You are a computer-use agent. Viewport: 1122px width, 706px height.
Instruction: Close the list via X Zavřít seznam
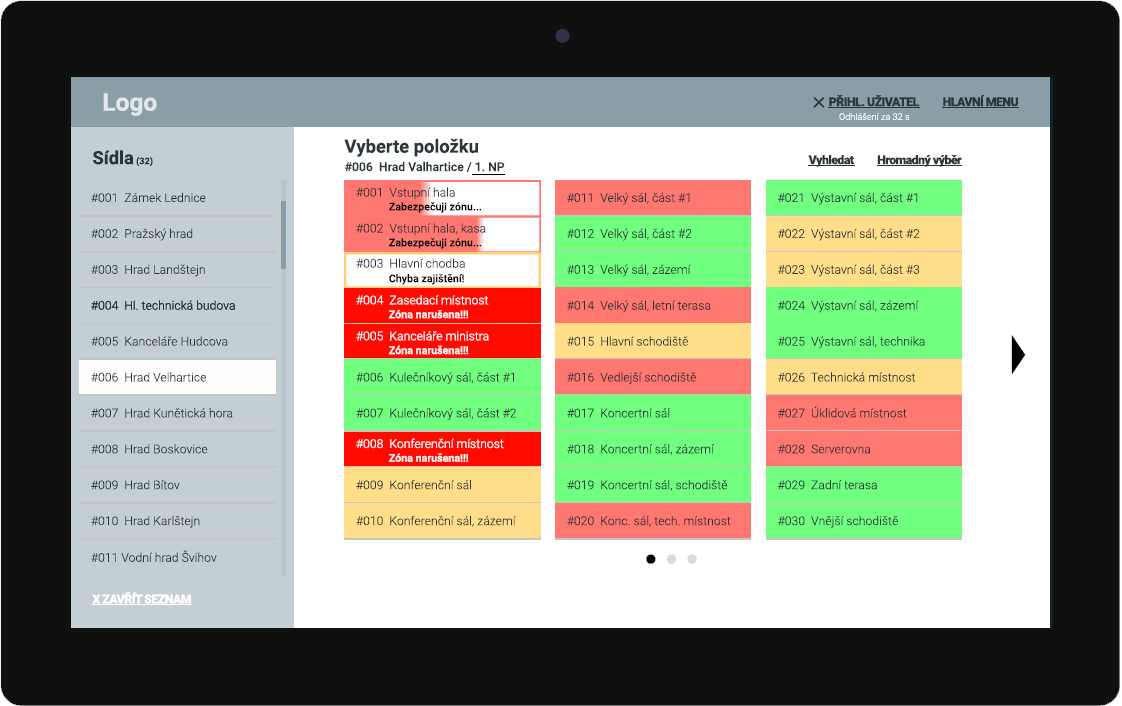[141, 599]
